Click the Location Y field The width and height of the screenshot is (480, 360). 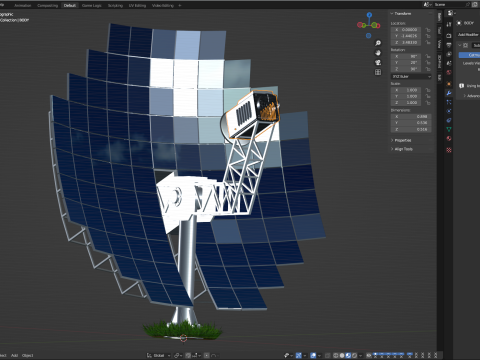click(406, 36)
